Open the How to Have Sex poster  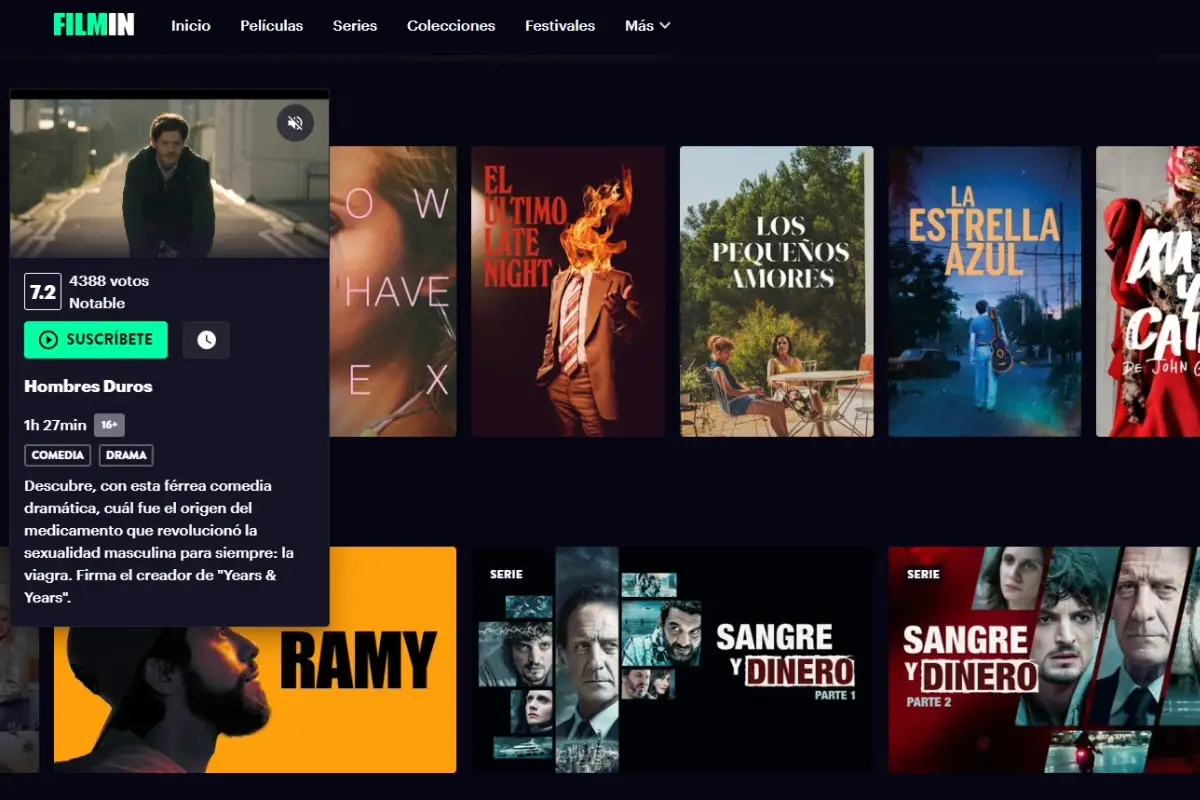(x=393, y=292)
